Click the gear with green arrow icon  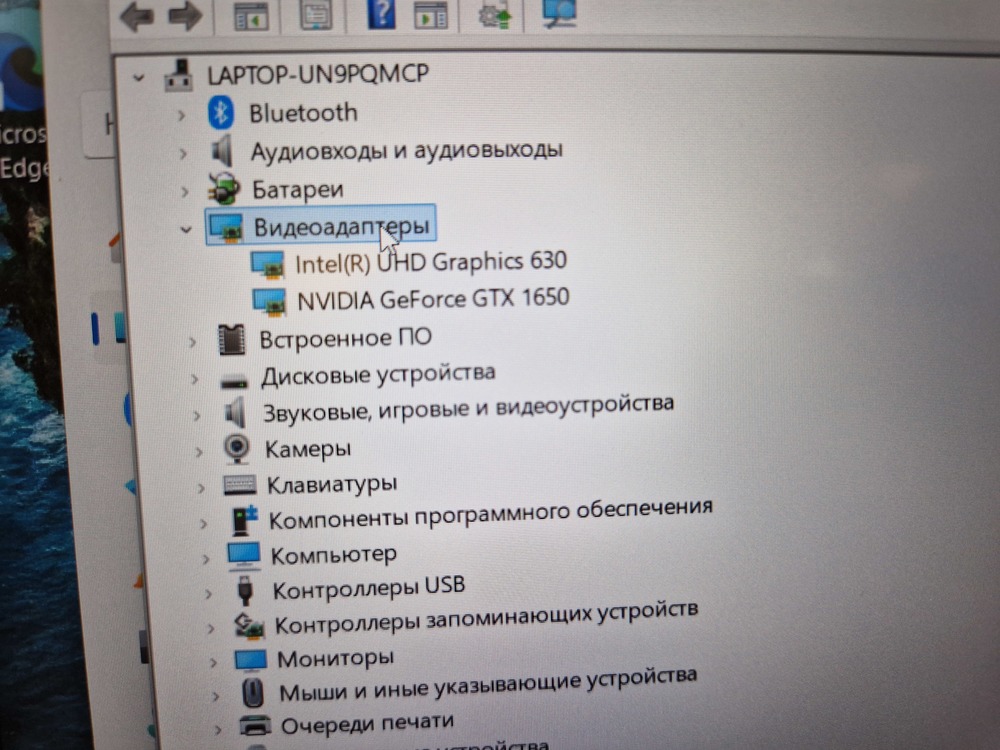coord(496,15)
